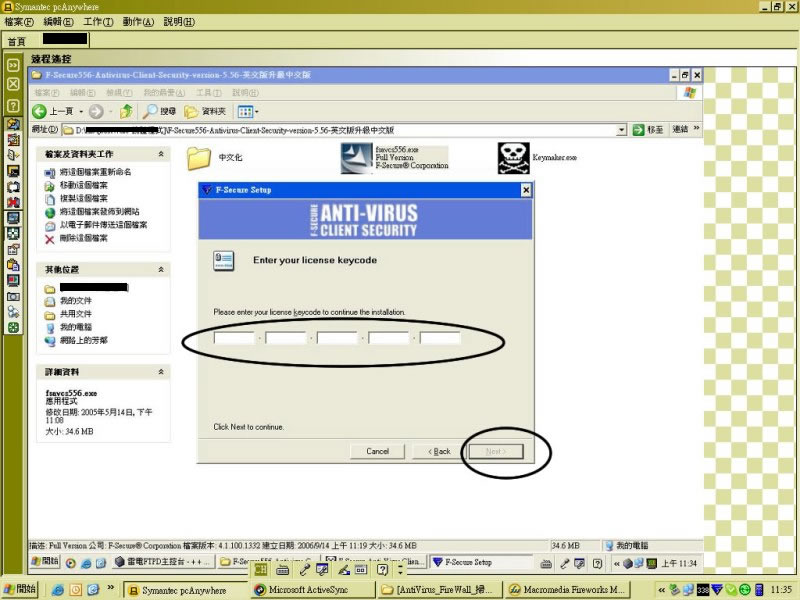Switch to F-Secure Setup in remote taskbar
Image resolution: width=800 pixels, height=600 pixels.
tap(482, 562)
